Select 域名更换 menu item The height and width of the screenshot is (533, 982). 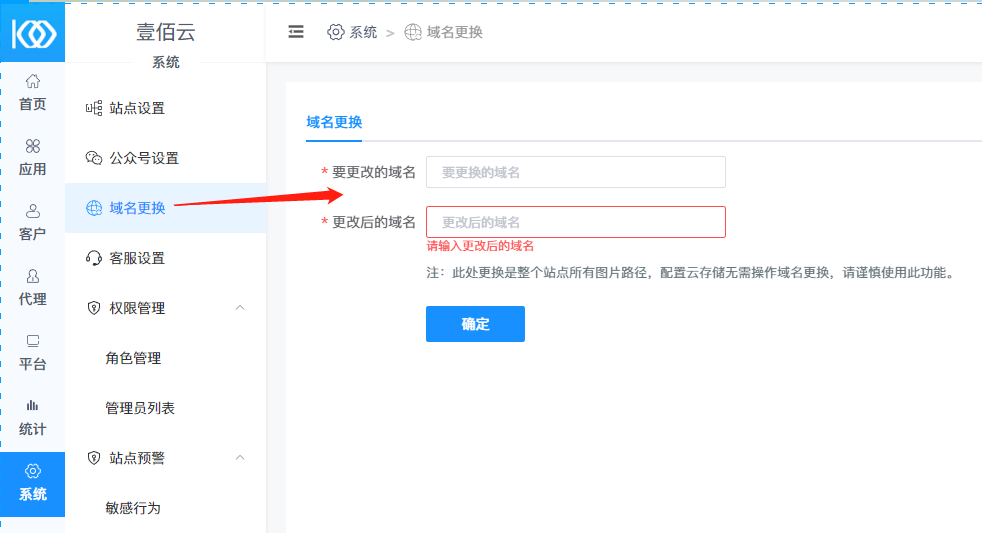pyautogui.click(x=165, y=208)
